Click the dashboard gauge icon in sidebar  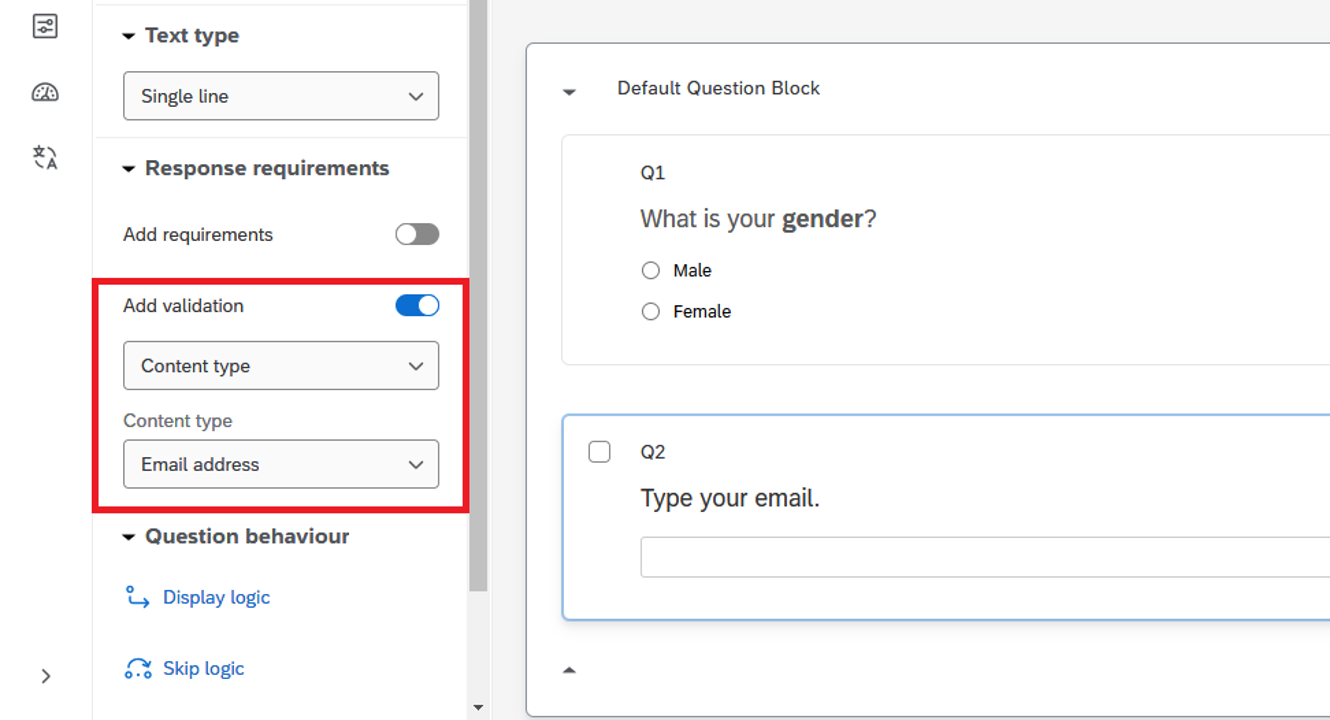click(x=45, y=93)
